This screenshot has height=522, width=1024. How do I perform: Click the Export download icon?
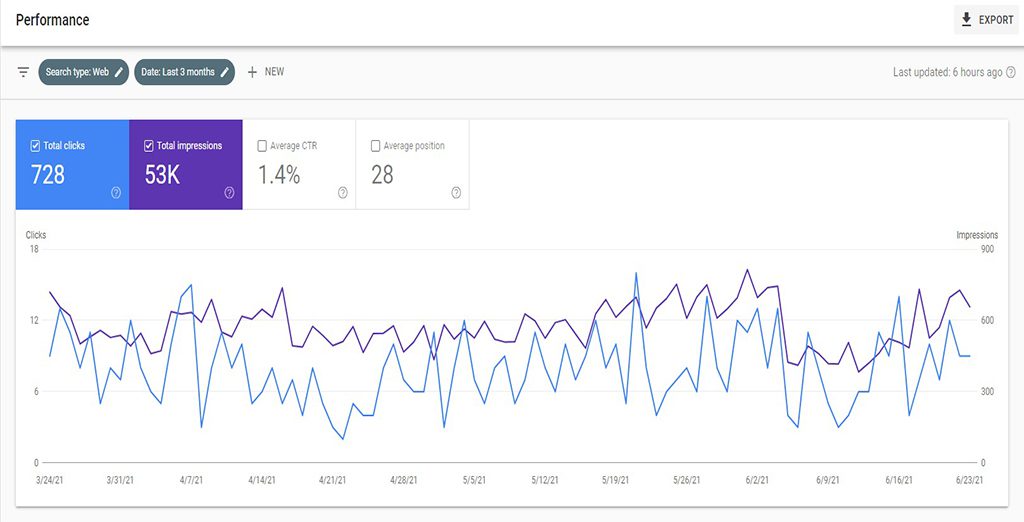coord(966,20)
